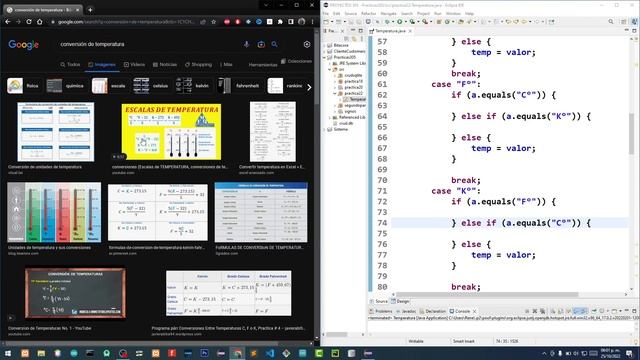
Task: Click the editor horizontal scrollbar
Action: click(487, 294)
